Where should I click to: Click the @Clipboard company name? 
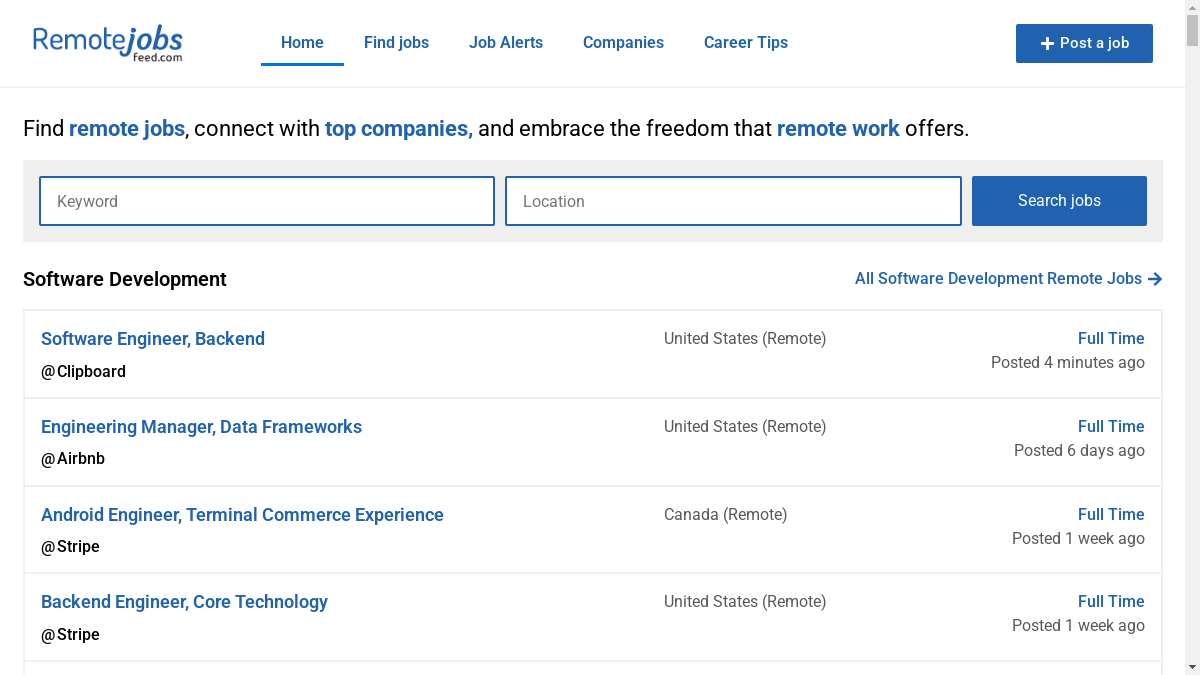coord(83,372)
